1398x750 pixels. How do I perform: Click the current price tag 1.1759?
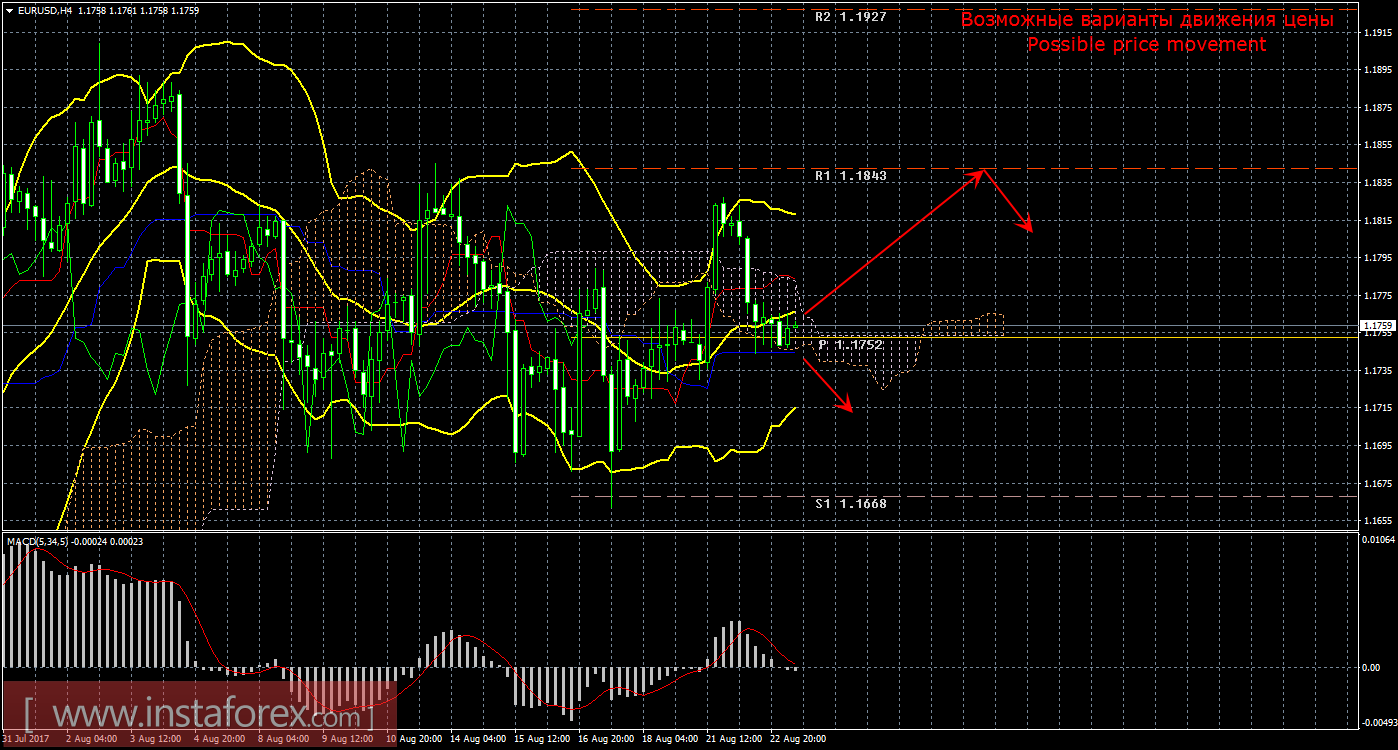[x=1377, y=326]
